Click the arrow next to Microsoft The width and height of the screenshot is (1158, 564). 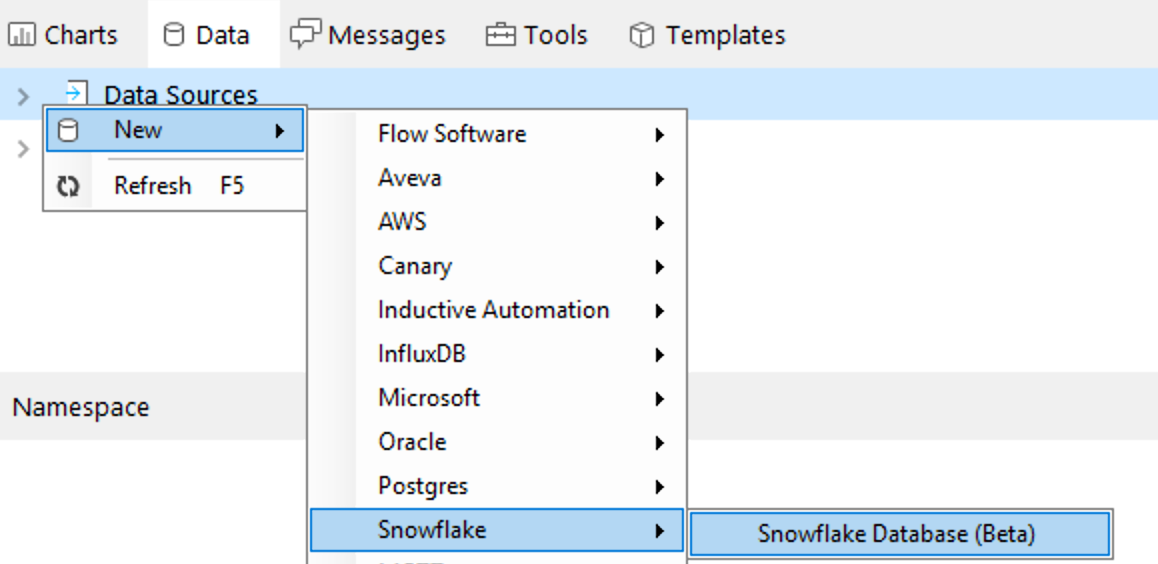[x=659, y=399]
